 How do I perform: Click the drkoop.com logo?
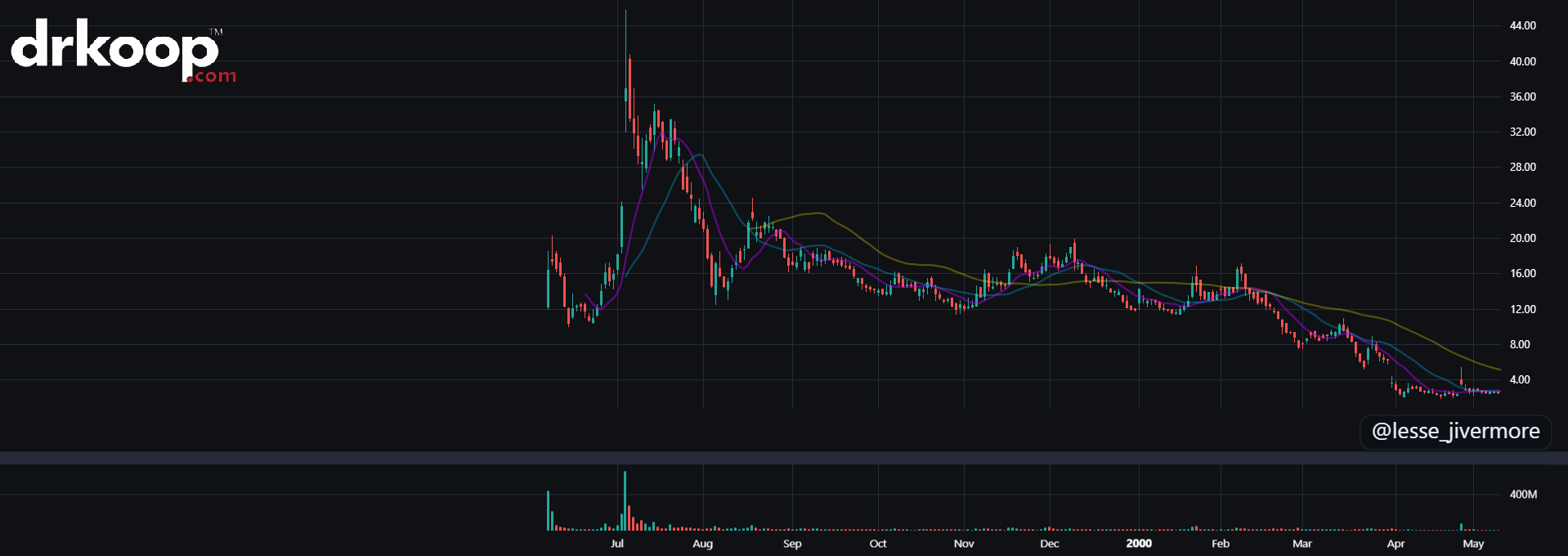tap(123, 52)
